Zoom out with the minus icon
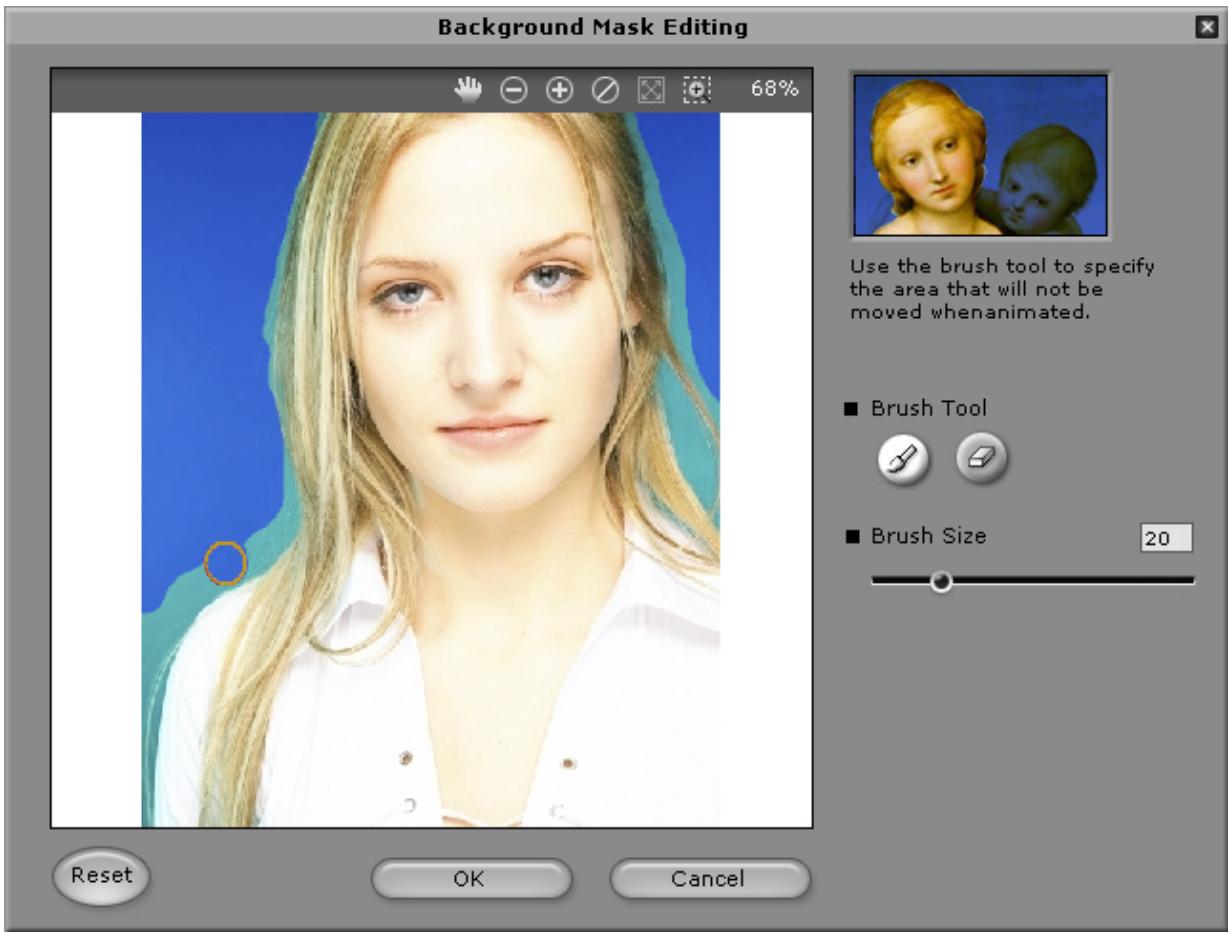1231x935 pixels. click(513, 90)
